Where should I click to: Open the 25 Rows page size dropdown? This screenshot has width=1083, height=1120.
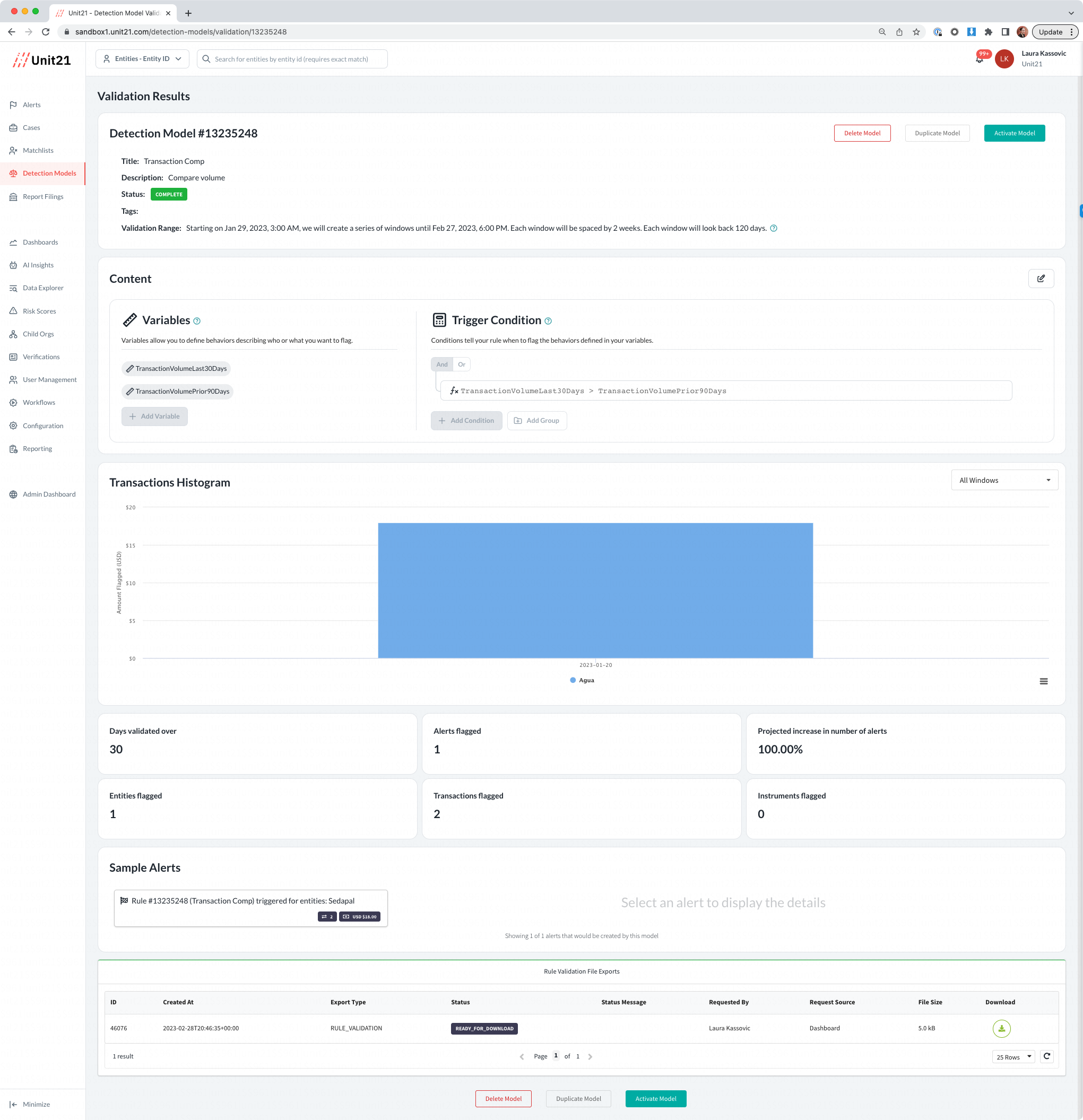coord(1013,1056)
